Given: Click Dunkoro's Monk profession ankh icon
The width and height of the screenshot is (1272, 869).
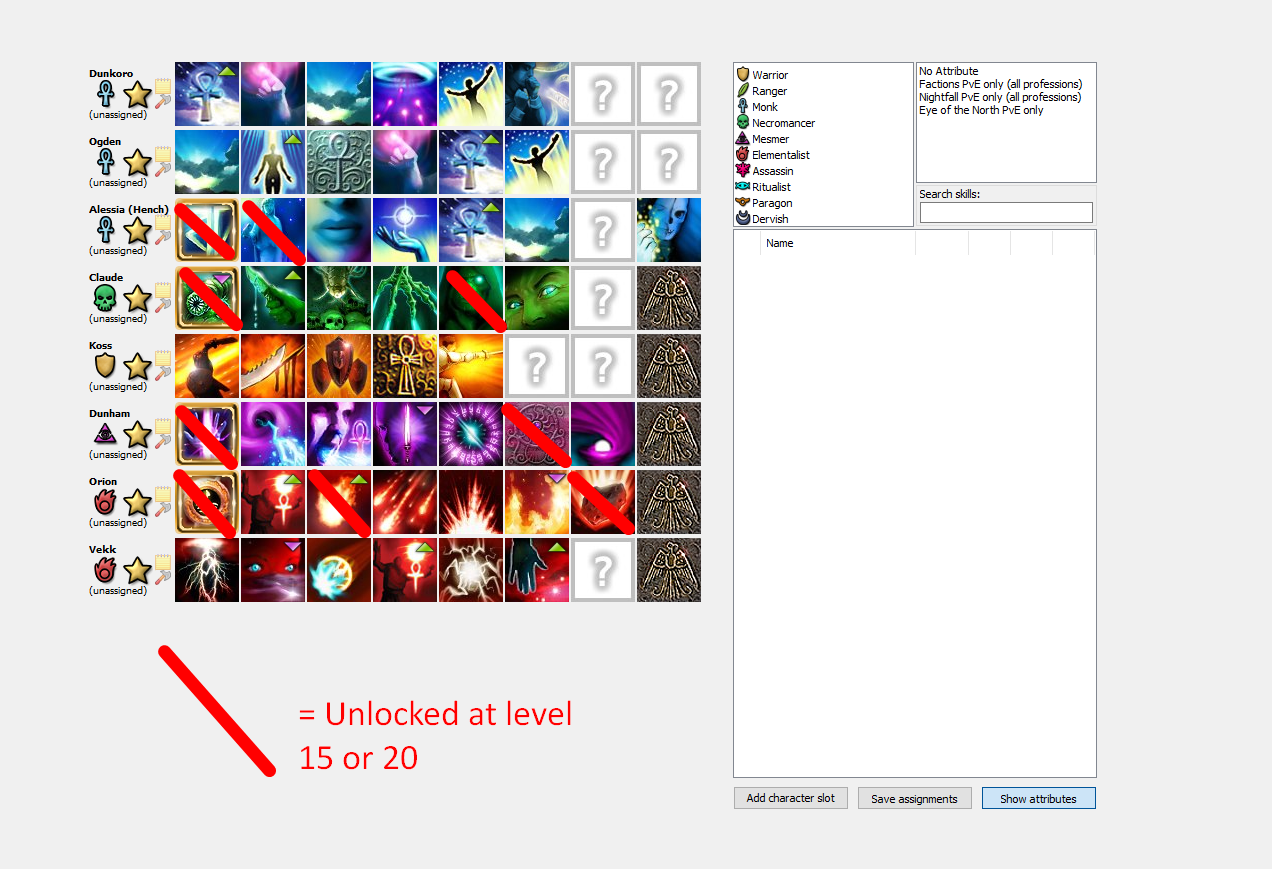Looking at the screenshot, I should pos(105,95).
